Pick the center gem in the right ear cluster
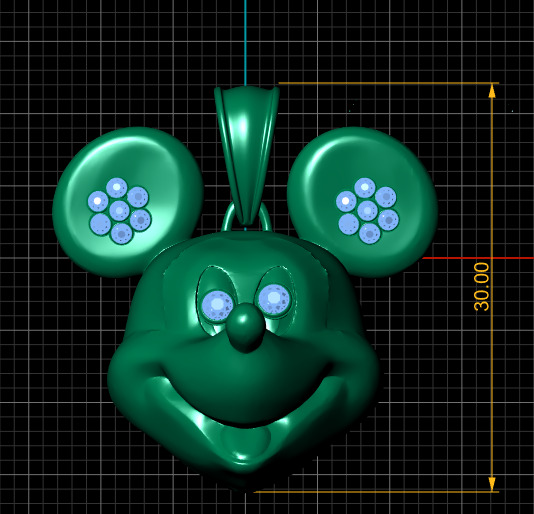This screenshot has height=514, width=534. tap(368, 211)
